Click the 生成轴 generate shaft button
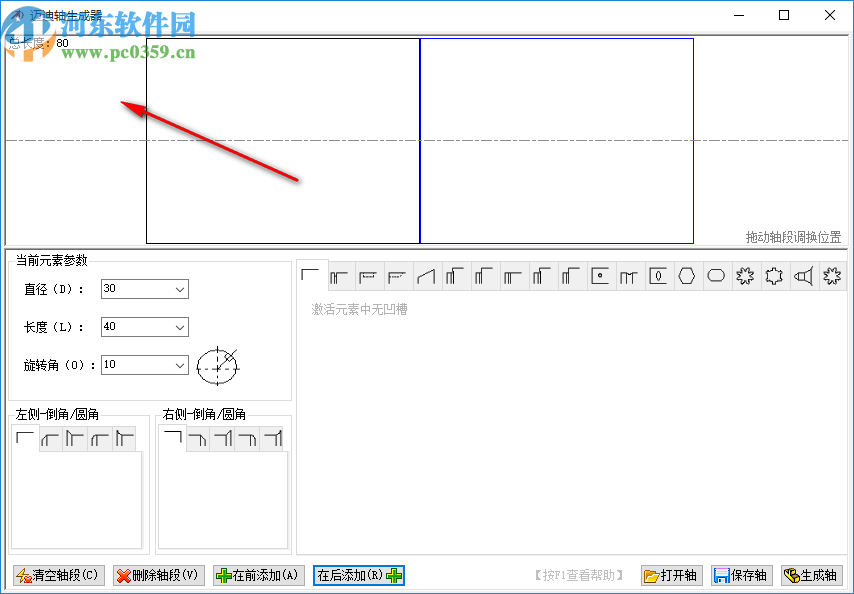The image size is (854, 594). (x=812, y=575)
